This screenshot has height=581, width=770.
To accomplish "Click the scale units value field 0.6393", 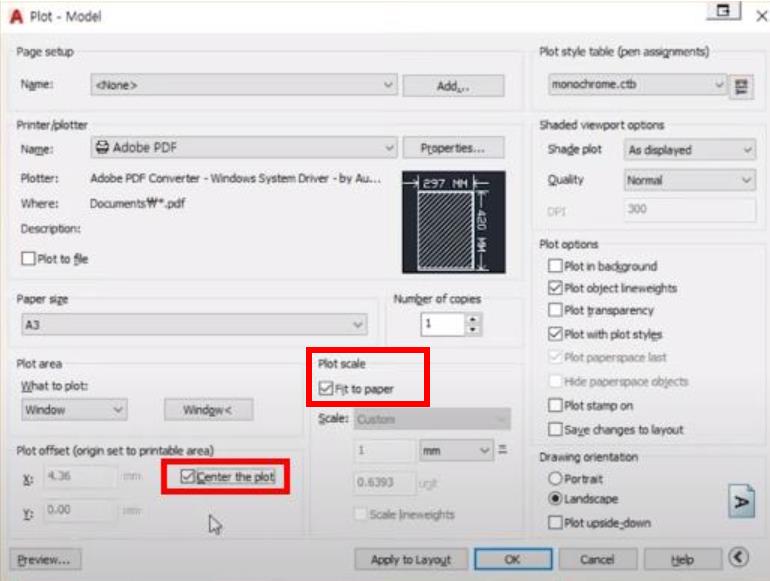I will click(385, 482).
